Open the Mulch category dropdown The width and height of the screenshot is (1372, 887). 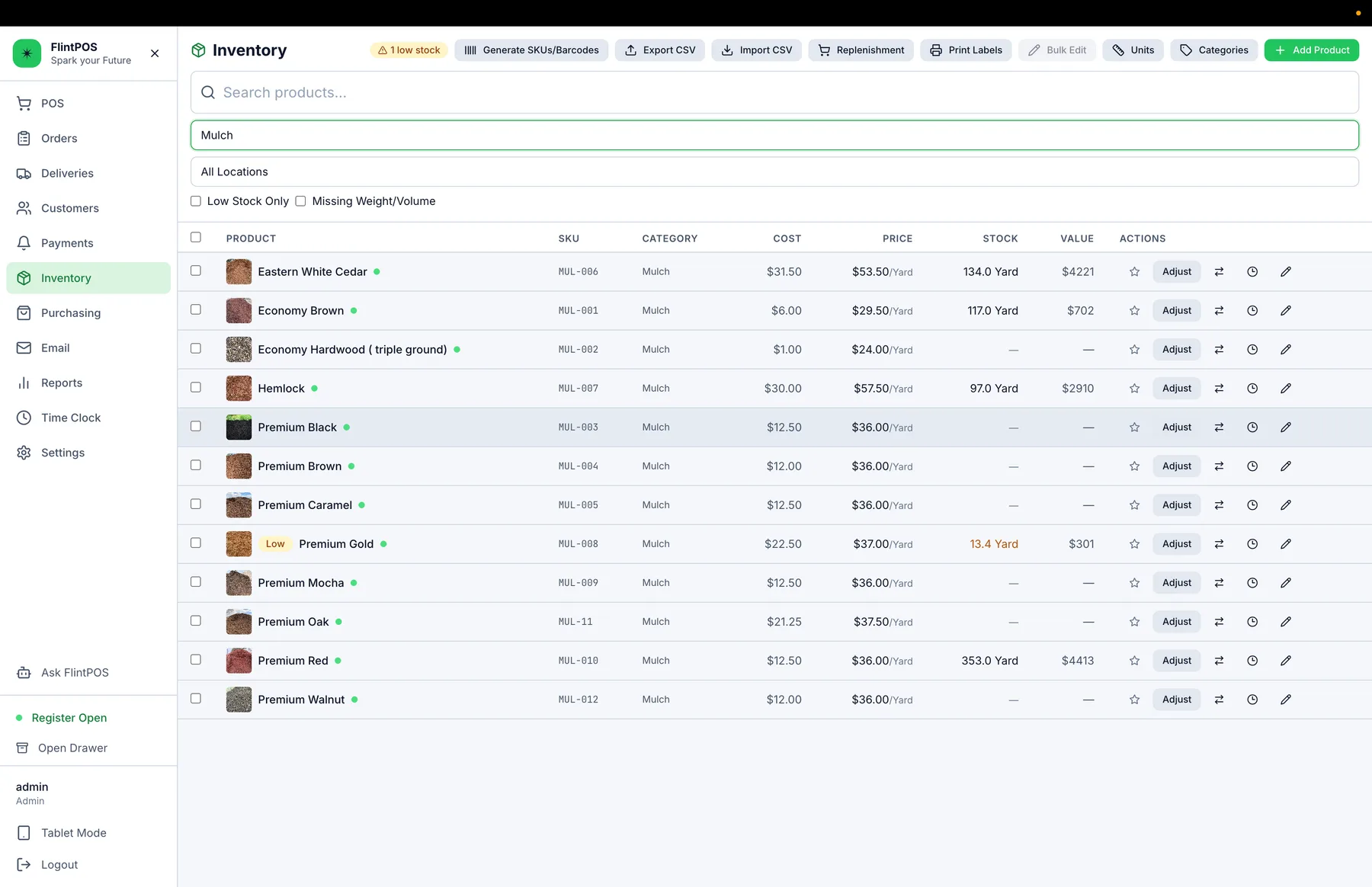[x=774, y=135]
